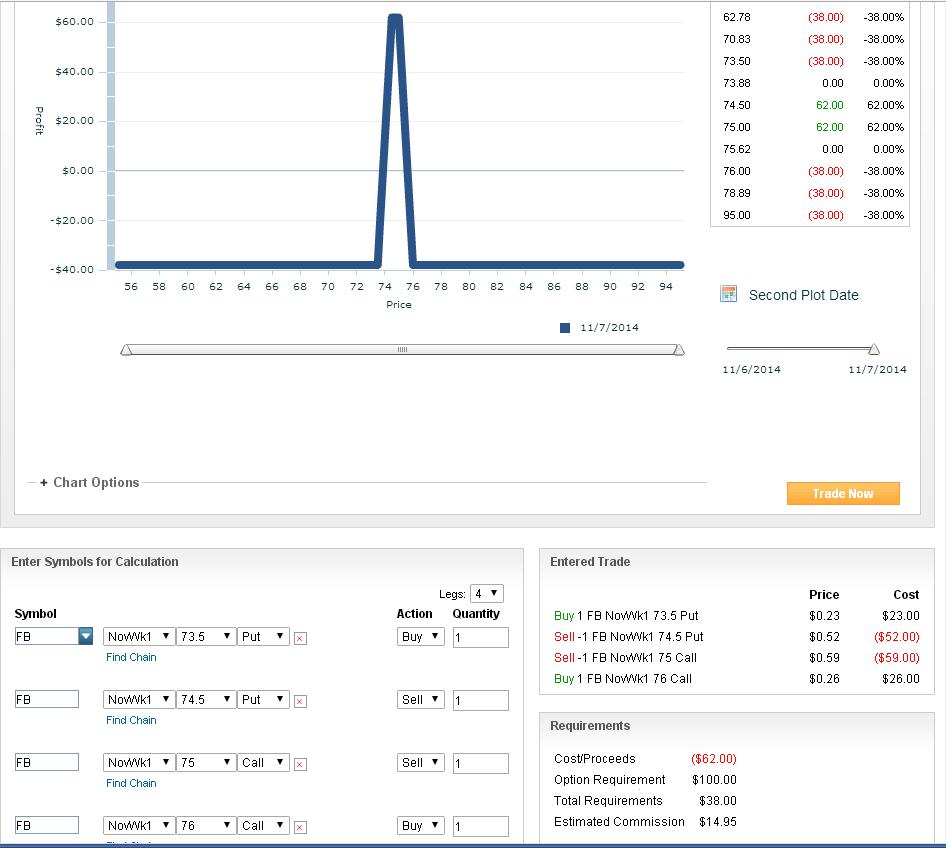Delete the 74.5 Put leg via red X

(300, 701)
